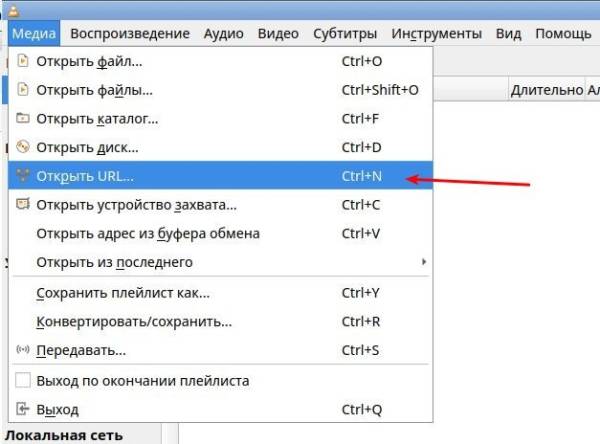The width and height of the screenshot is (600, 444).
Task: Select Открыть адрес из буфера обмена
Action: [x=148, y=234]
